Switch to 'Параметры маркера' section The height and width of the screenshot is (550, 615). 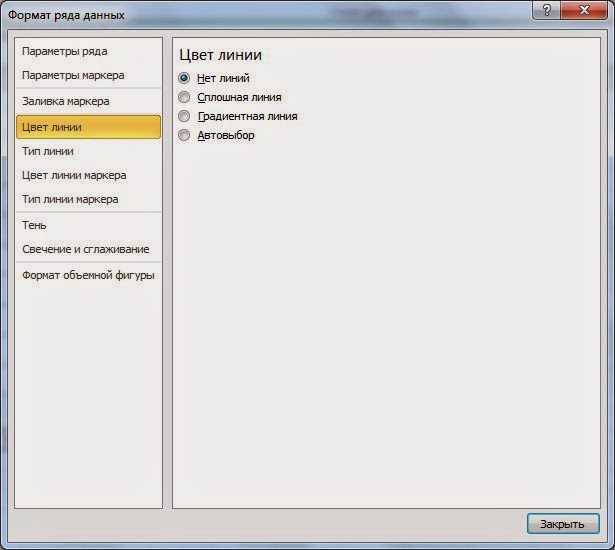tap(89, 75)
